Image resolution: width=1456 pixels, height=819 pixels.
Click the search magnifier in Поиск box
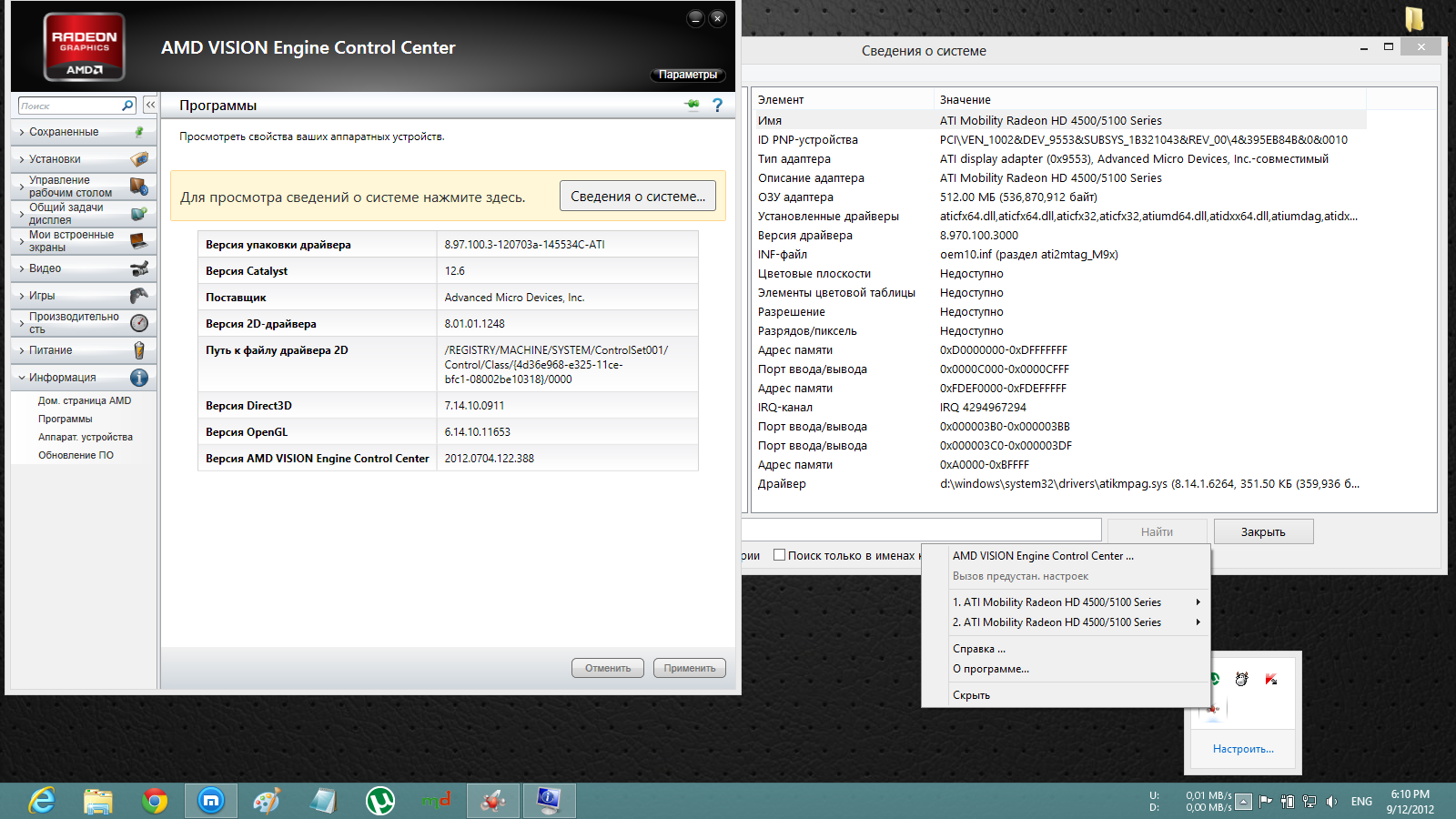(x=127, y=106)
